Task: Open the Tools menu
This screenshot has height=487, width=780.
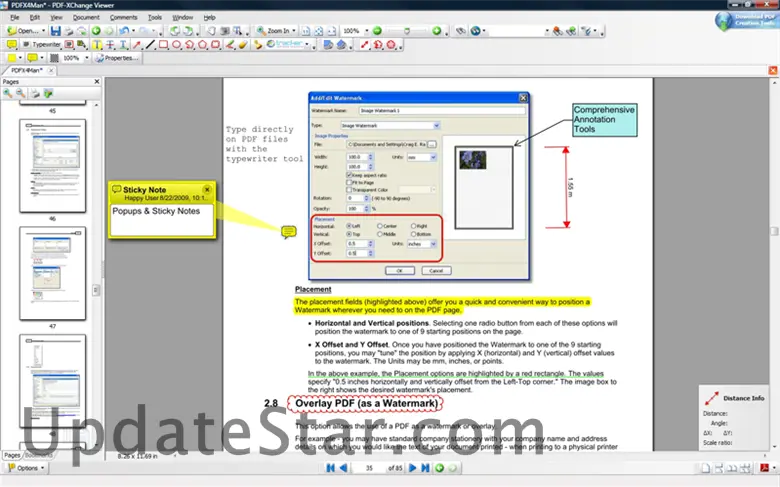Action: 155,17
